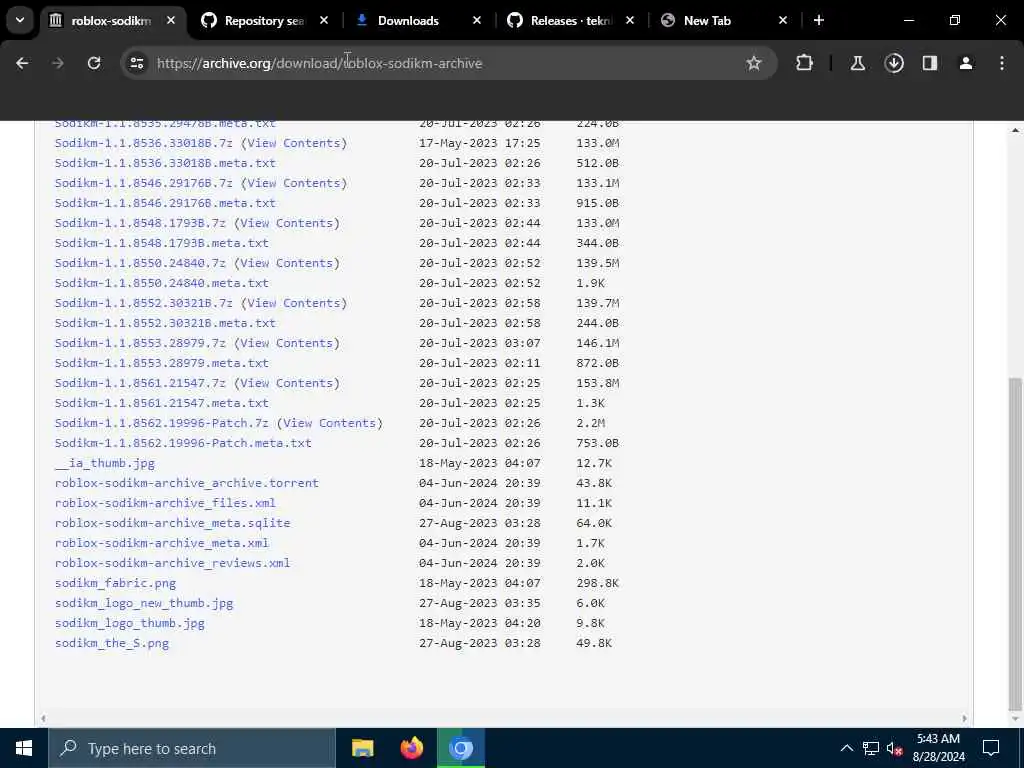The image size is (1024, 768).
Task: View Contents of Sodikm-1.1.8550.24840.7z
Action: pos(287,263)
